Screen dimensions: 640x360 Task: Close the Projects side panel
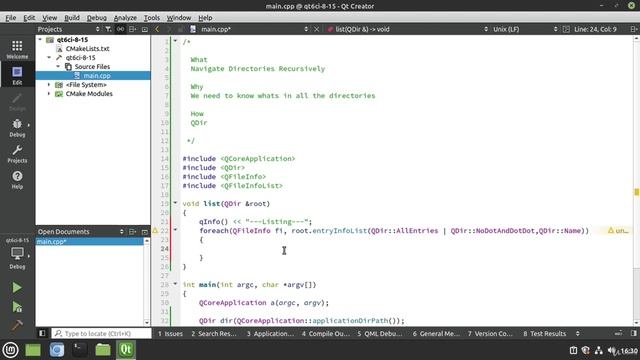click(144, 29)
